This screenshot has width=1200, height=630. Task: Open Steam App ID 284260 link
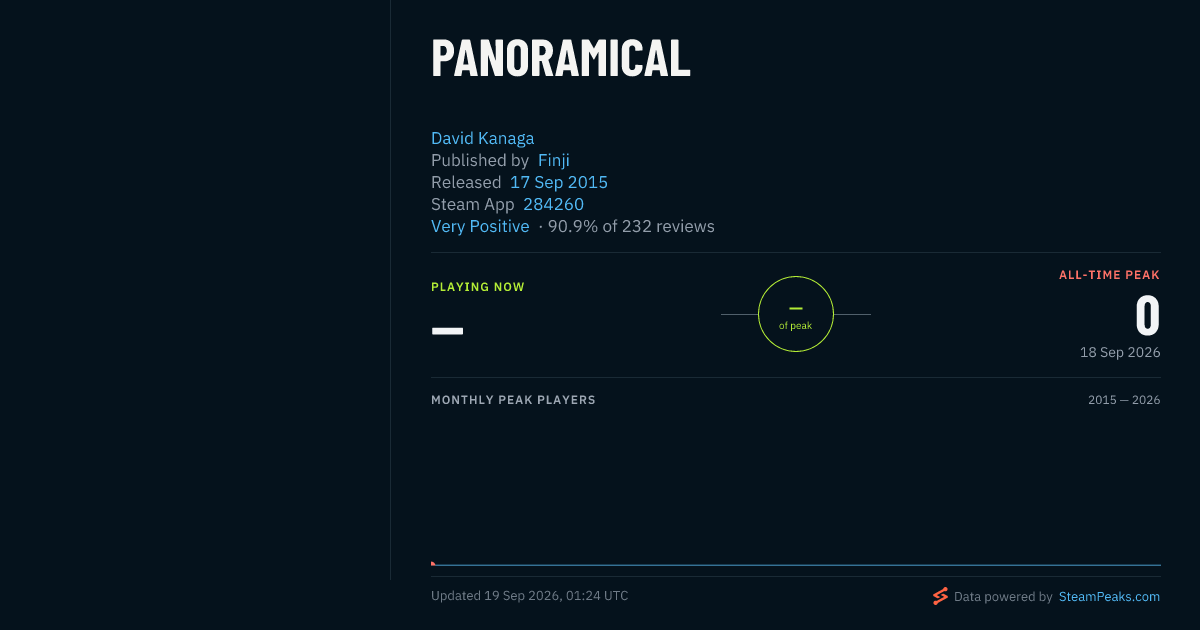pyautogui.click(x=553, y=204)
